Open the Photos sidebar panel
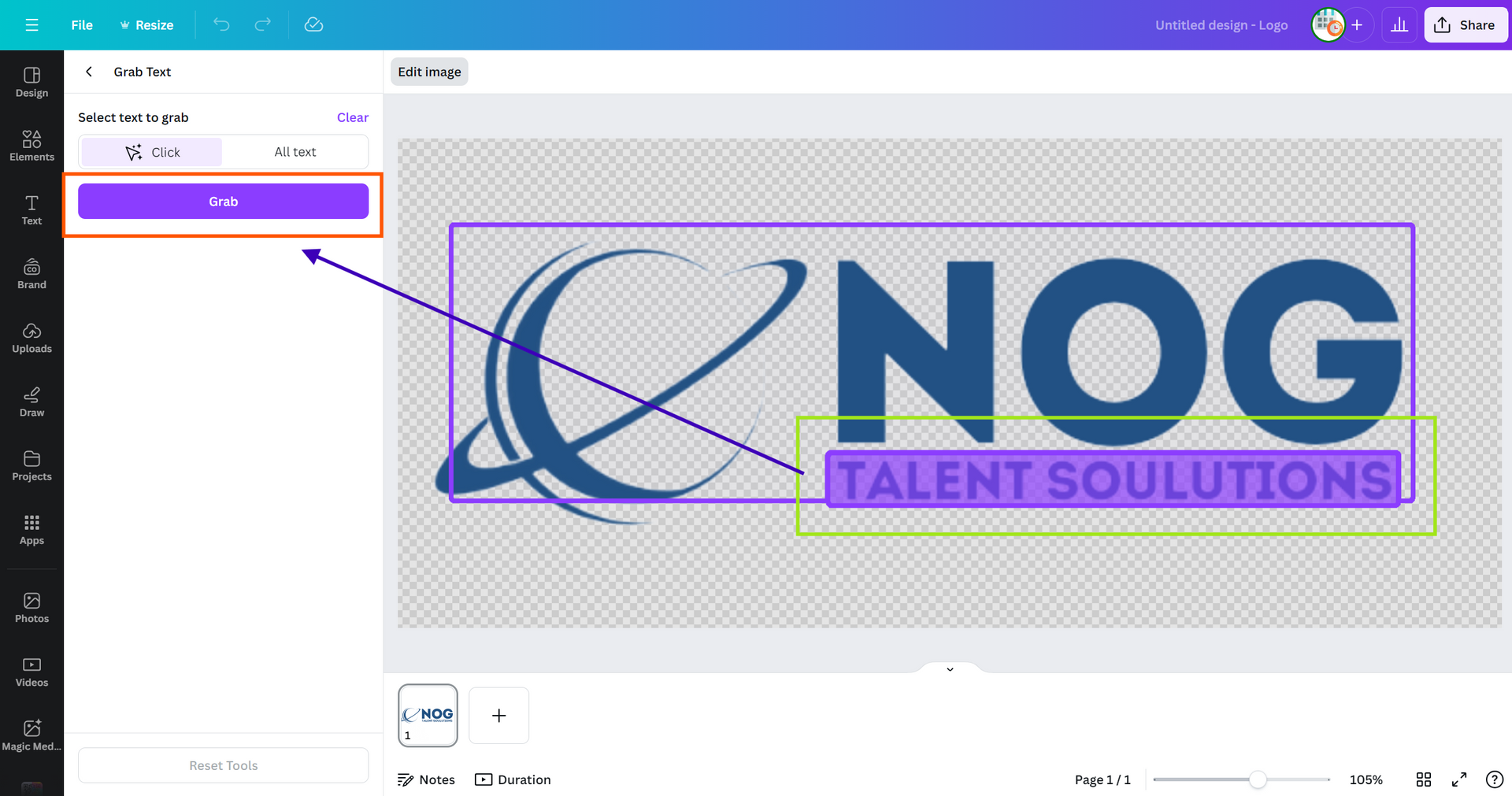 [x=31, y=607]
